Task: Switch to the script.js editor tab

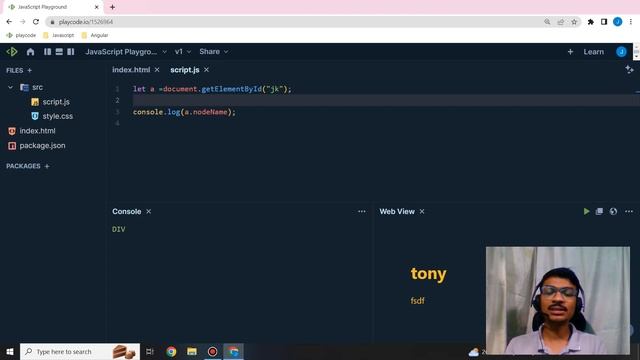Action: coord(184,70)
